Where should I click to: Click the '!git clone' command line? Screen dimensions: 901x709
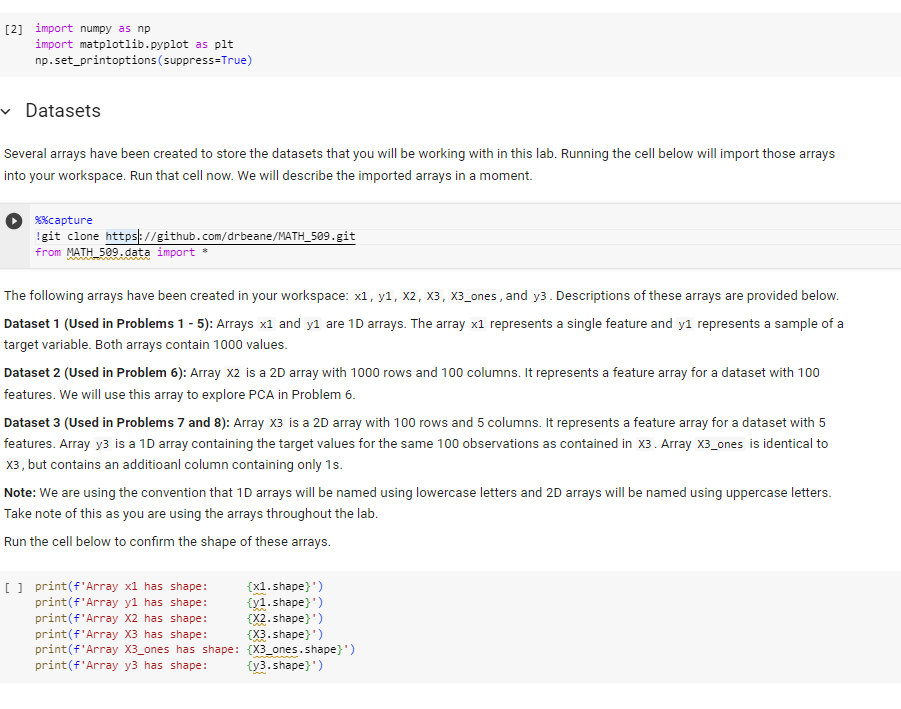pos(70,235)
